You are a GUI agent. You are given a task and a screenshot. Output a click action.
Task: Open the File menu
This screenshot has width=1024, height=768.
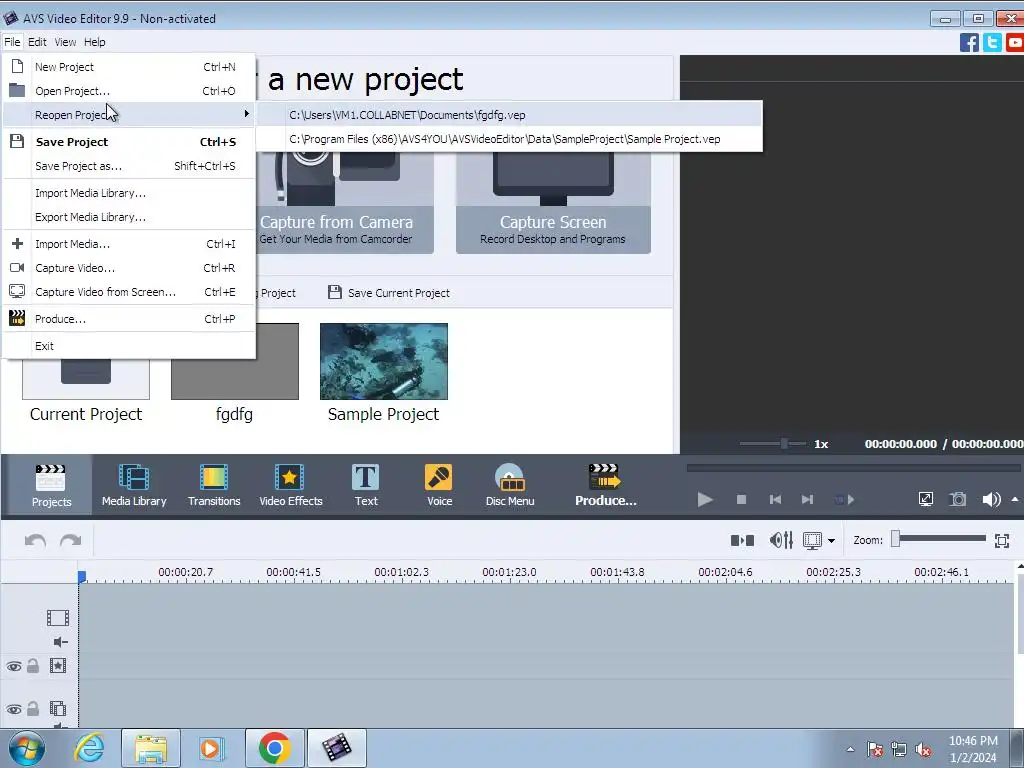(12, 42)
